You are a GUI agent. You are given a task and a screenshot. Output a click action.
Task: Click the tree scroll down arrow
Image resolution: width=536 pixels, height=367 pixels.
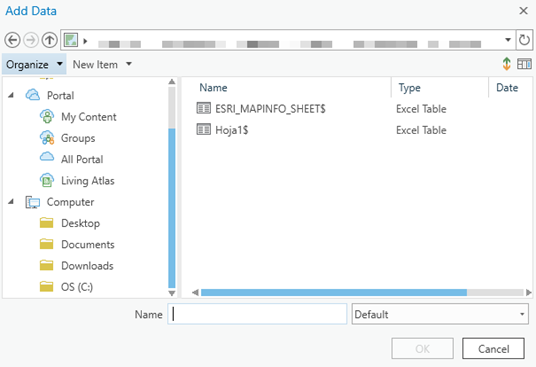tap(172, 293)
